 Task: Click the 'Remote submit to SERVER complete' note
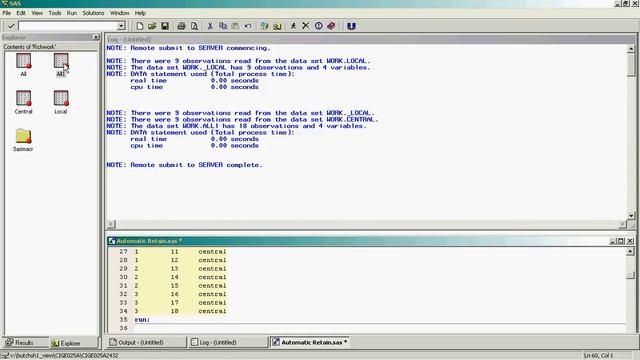pyautogui.click(x=184, y=165)
